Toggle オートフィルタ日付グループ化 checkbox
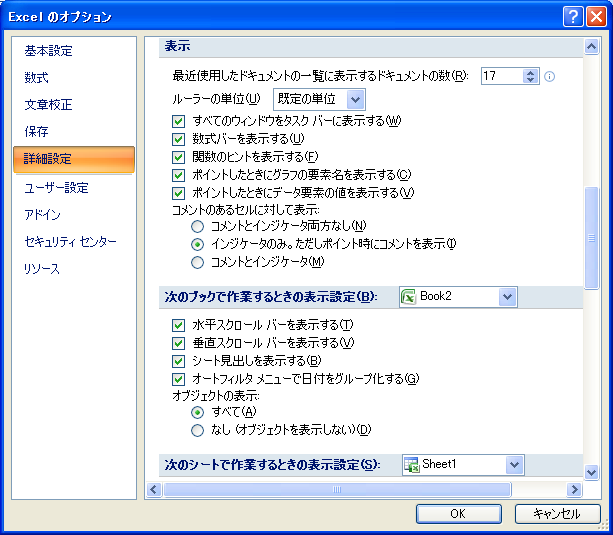Viewport: 613px width, 535px height. [x=178, y=379]
